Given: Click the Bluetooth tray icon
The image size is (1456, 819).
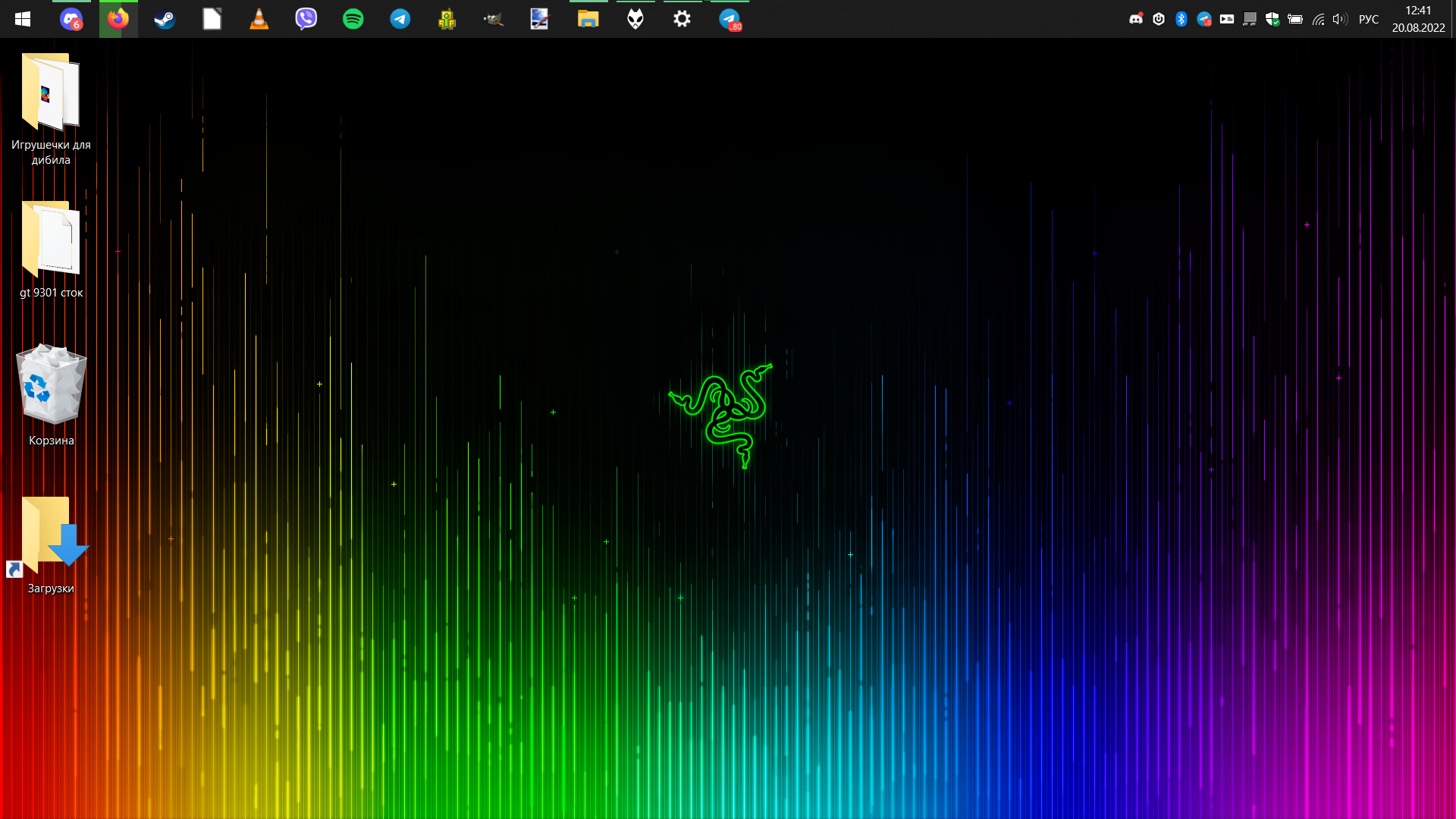Looking at the screenshot, I should (1181, 20).
